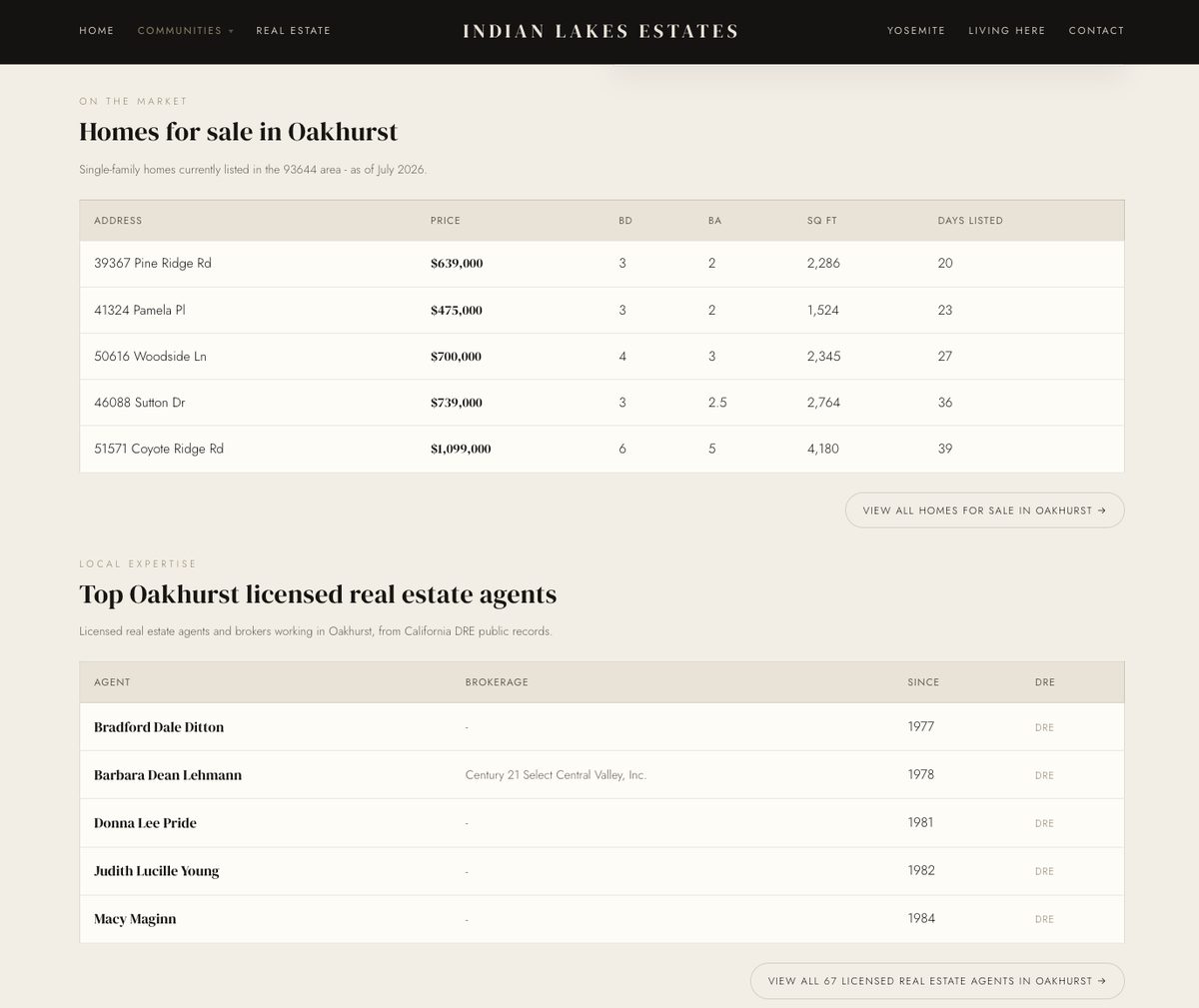
Task: Select the 51571 Coyote Ridge Rd listing
Action: tap(601, 450)
